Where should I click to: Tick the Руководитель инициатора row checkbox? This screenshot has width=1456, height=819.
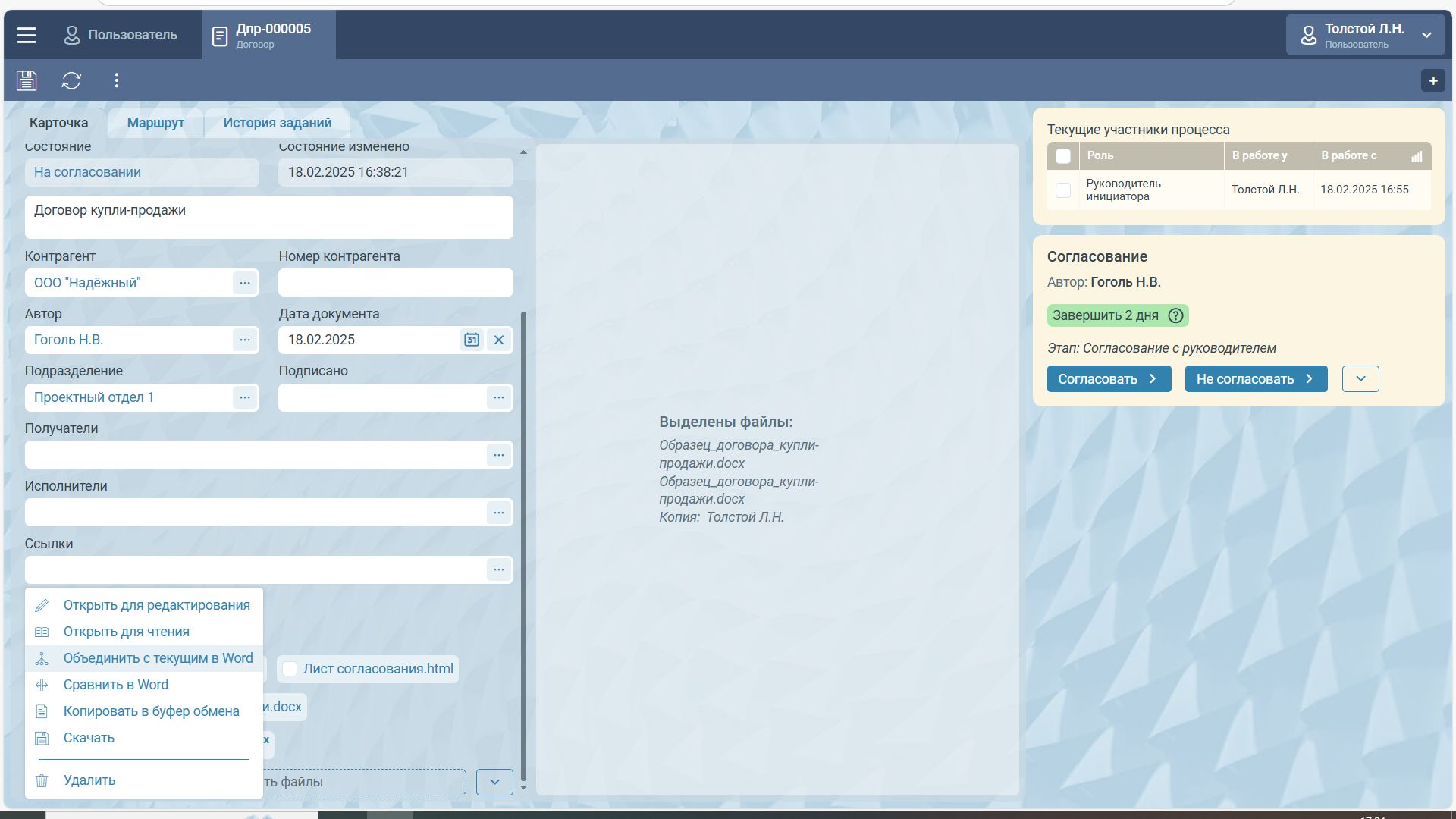click(1063, 190)
